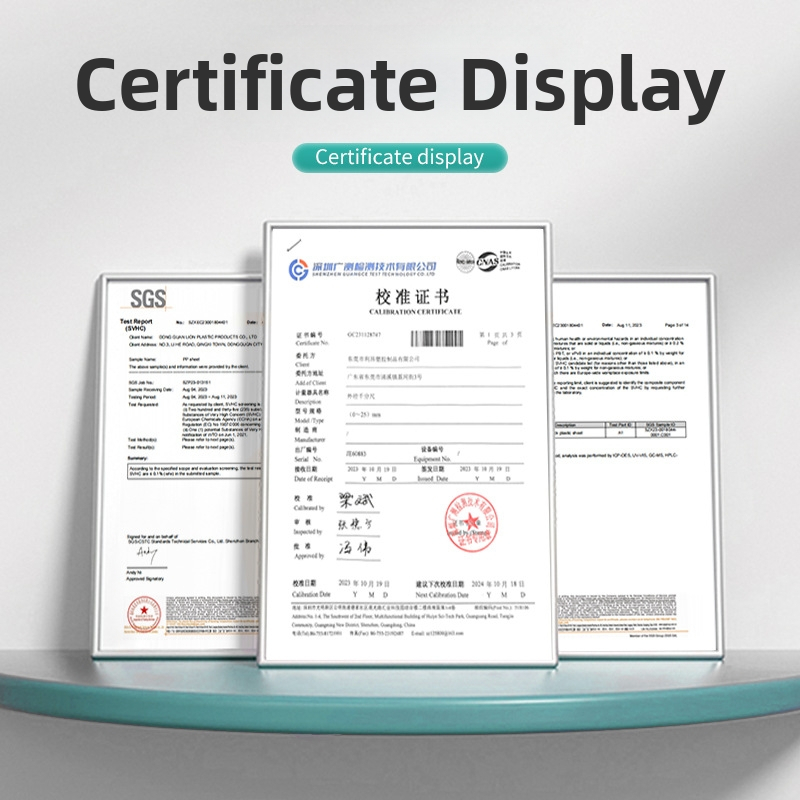The width and height of the screenshot is (800, 800).
Task: Click the red seal on SGS test report
Action: [x=140, y=613]
